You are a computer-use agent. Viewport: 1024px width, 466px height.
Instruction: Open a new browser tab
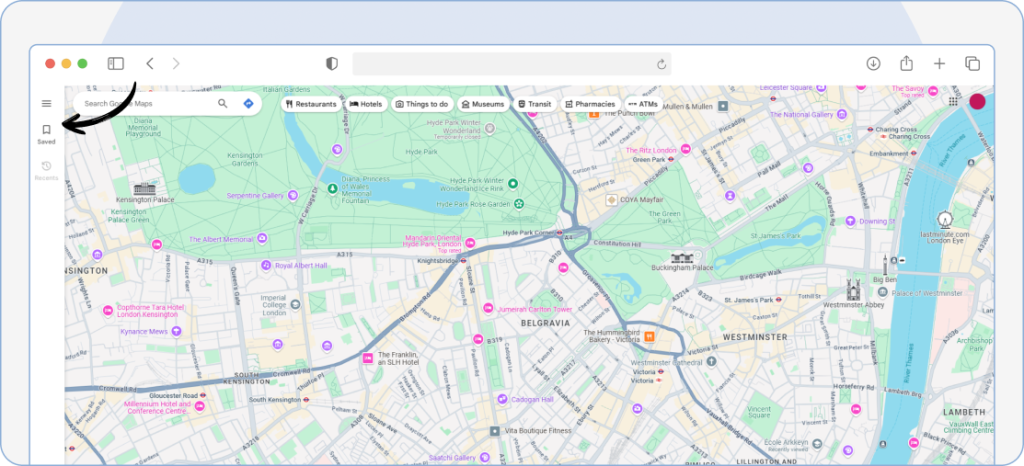tap(939, 63)
